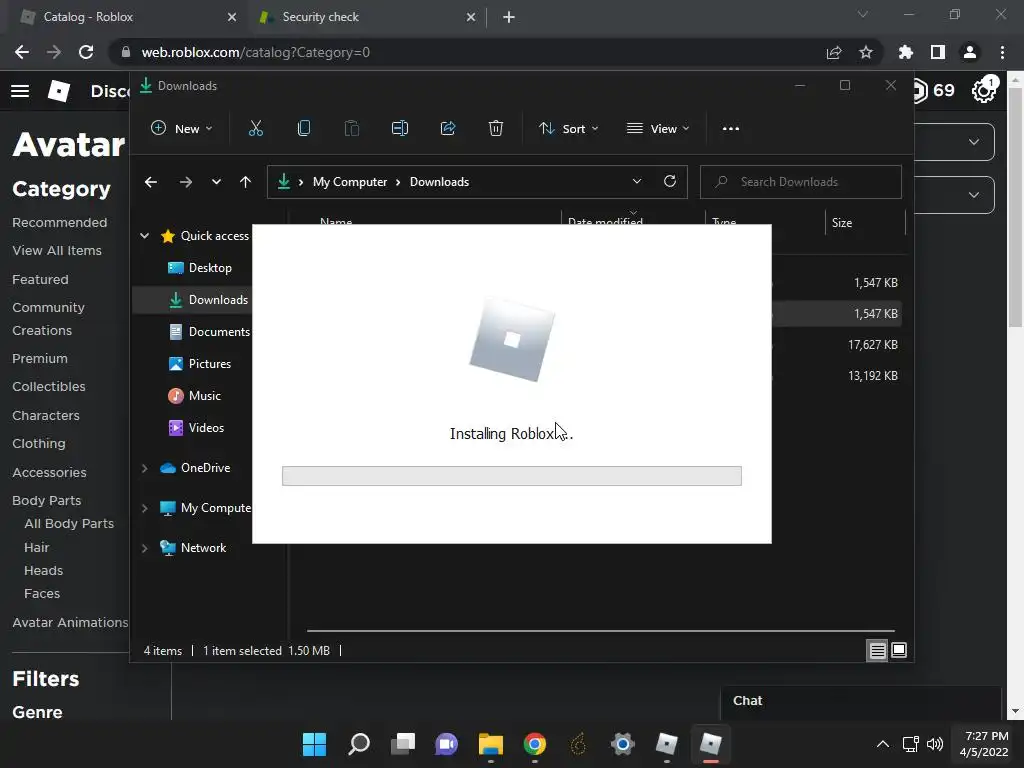Click the Share icon in Downloads toolbar

pyautogui.click(x=448, y=129)
